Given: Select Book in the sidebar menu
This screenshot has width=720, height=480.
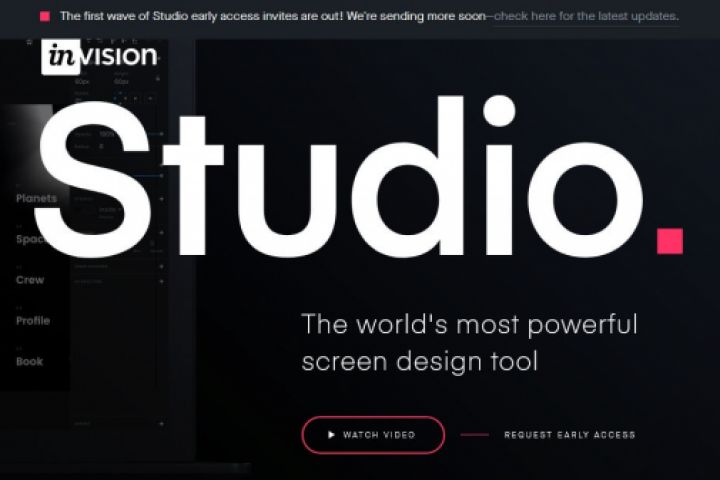Looking at the screenshot, I should tap(29, 361).
